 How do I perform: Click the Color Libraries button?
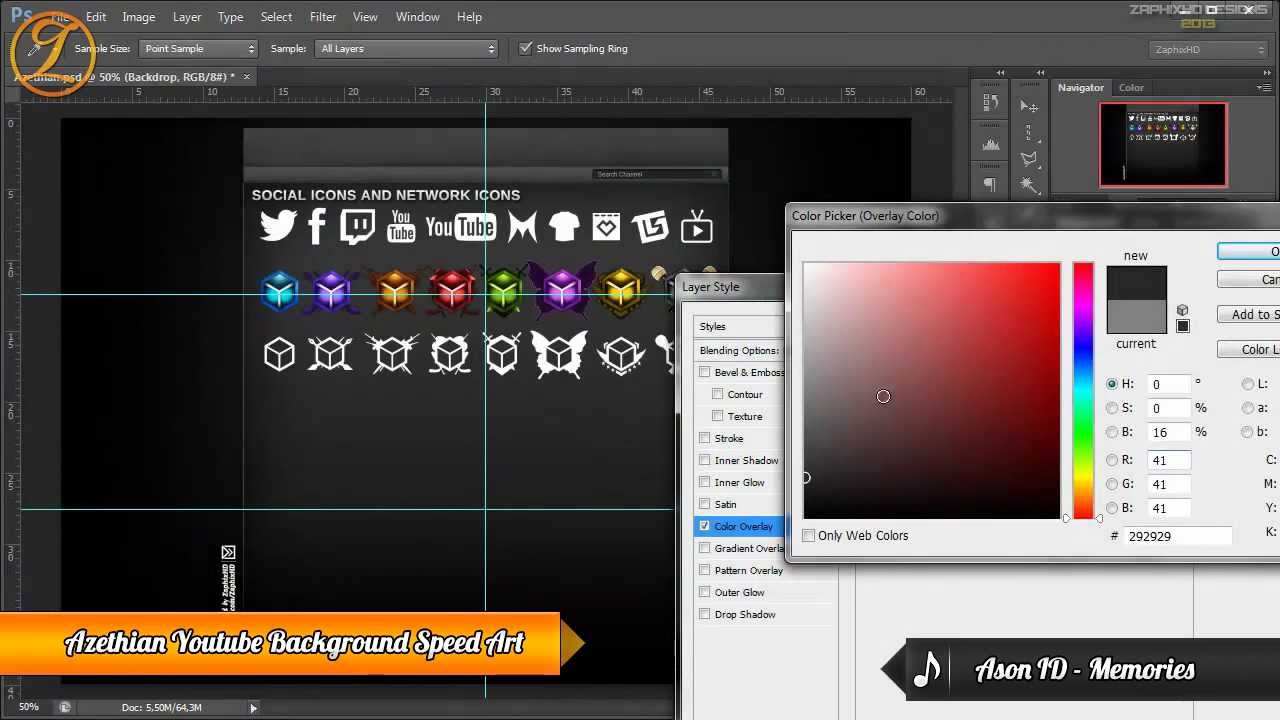click(1249, 349)
